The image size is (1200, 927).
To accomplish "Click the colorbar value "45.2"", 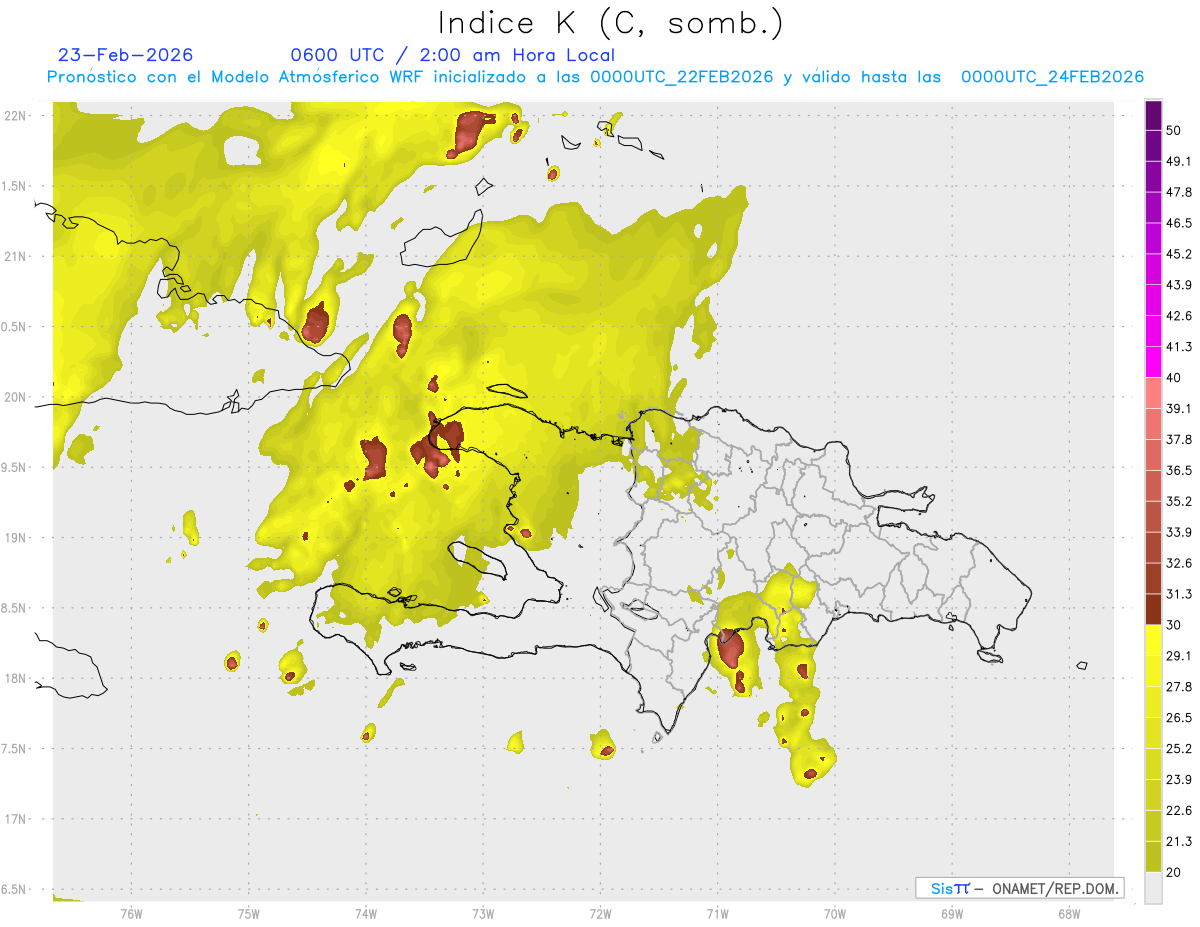I will click(1179, 254).
